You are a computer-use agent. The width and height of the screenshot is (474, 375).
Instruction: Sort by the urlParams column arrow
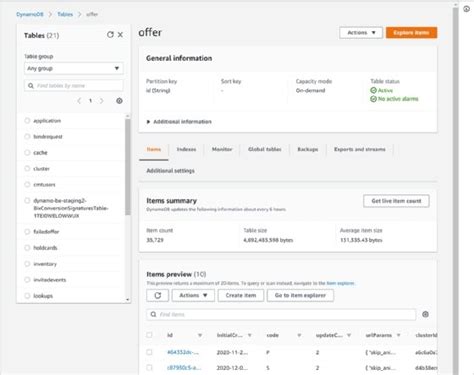coord(398,335)
